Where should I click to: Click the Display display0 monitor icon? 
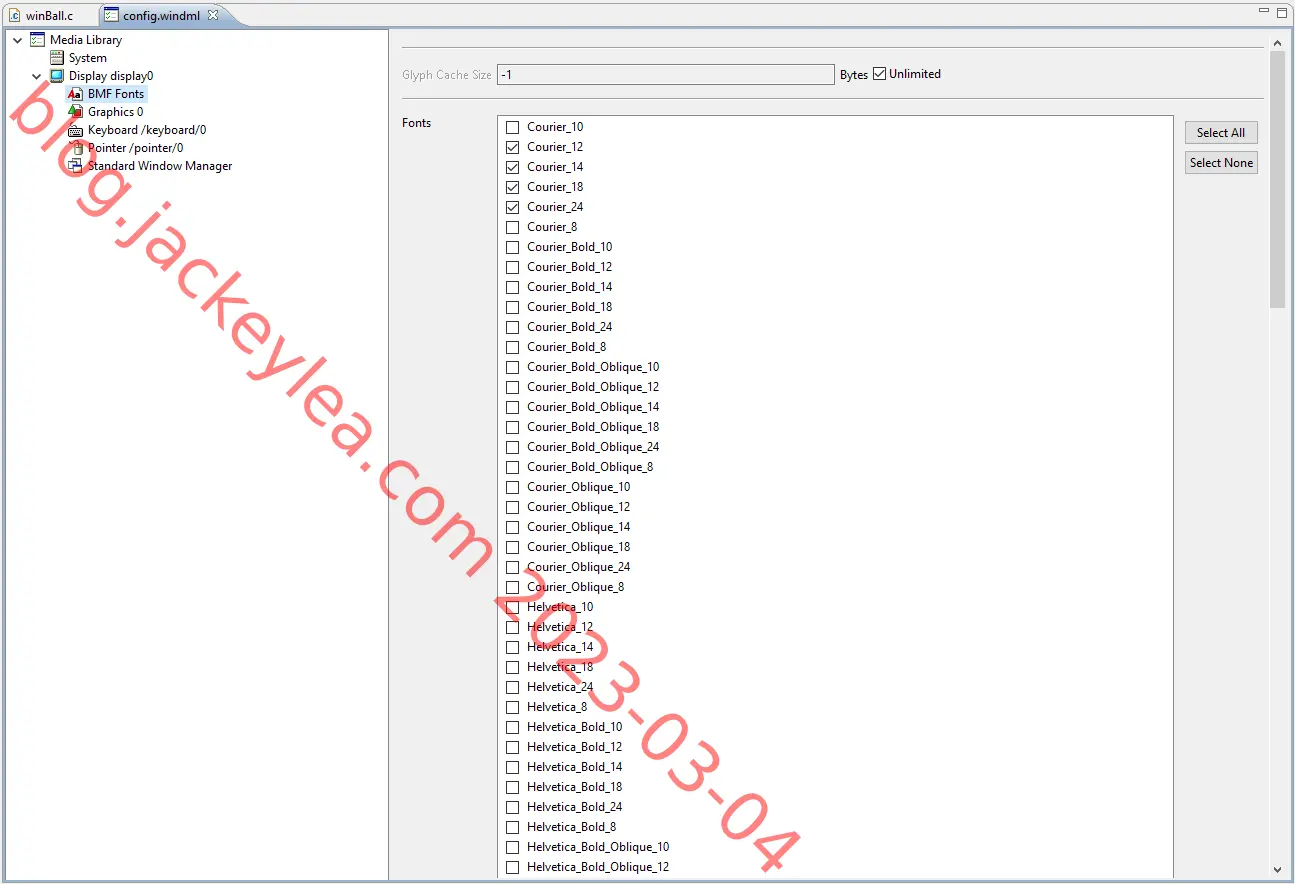coord(57,76)
